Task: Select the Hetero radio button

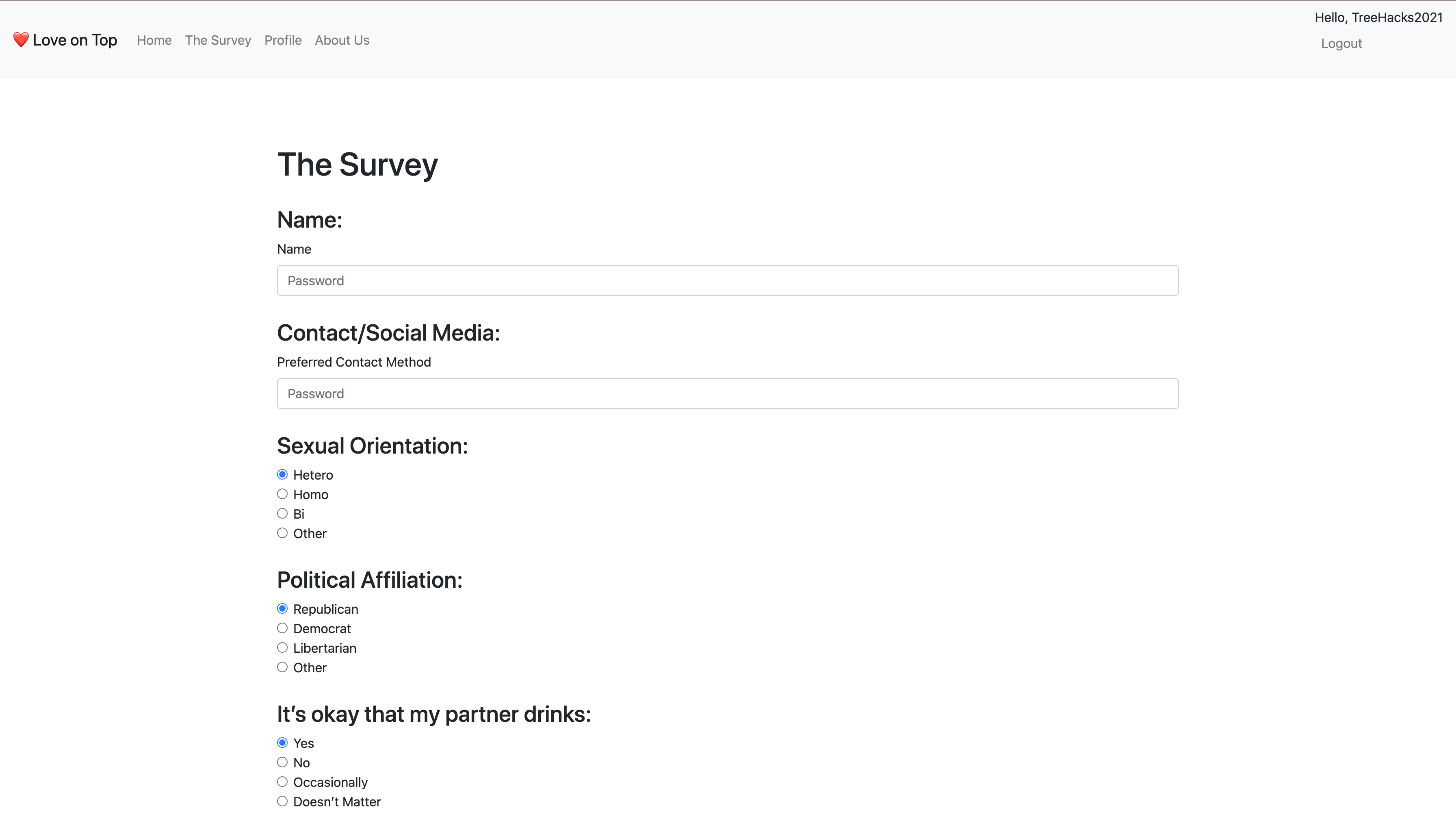Action: tap(282, 474)
